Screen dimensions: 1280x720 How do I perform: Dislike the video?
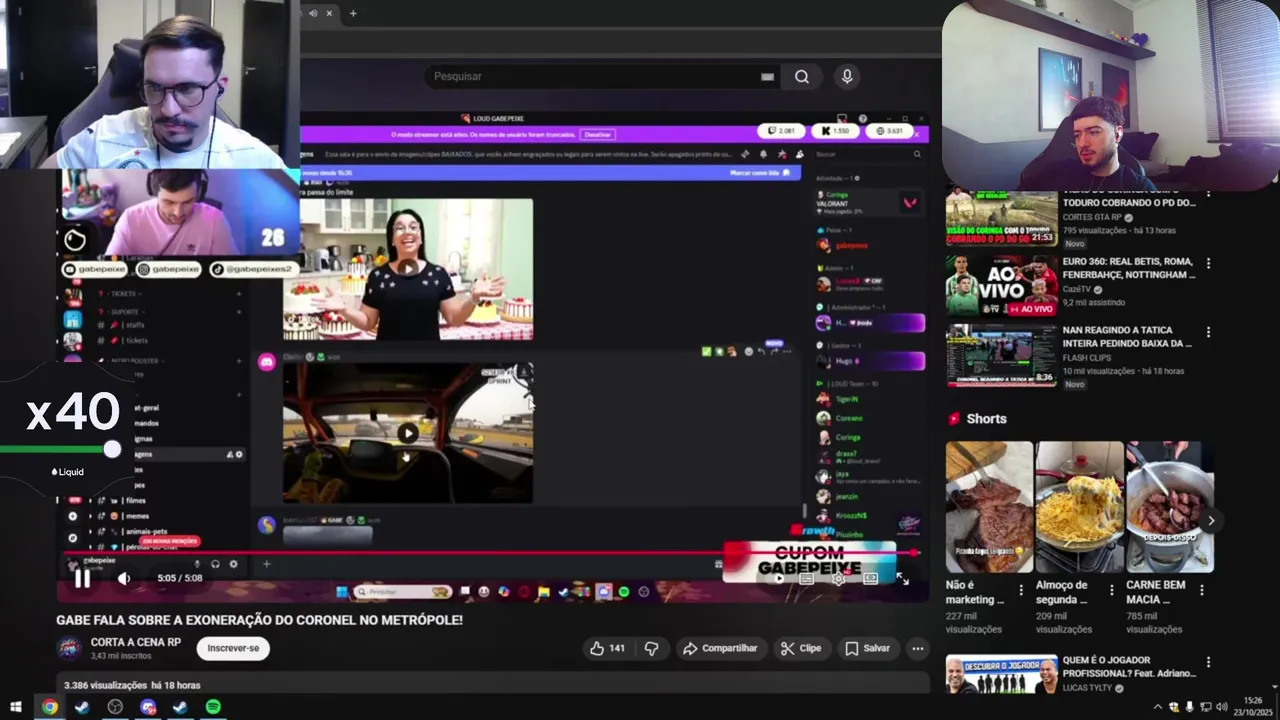click(x=651, y=648)
